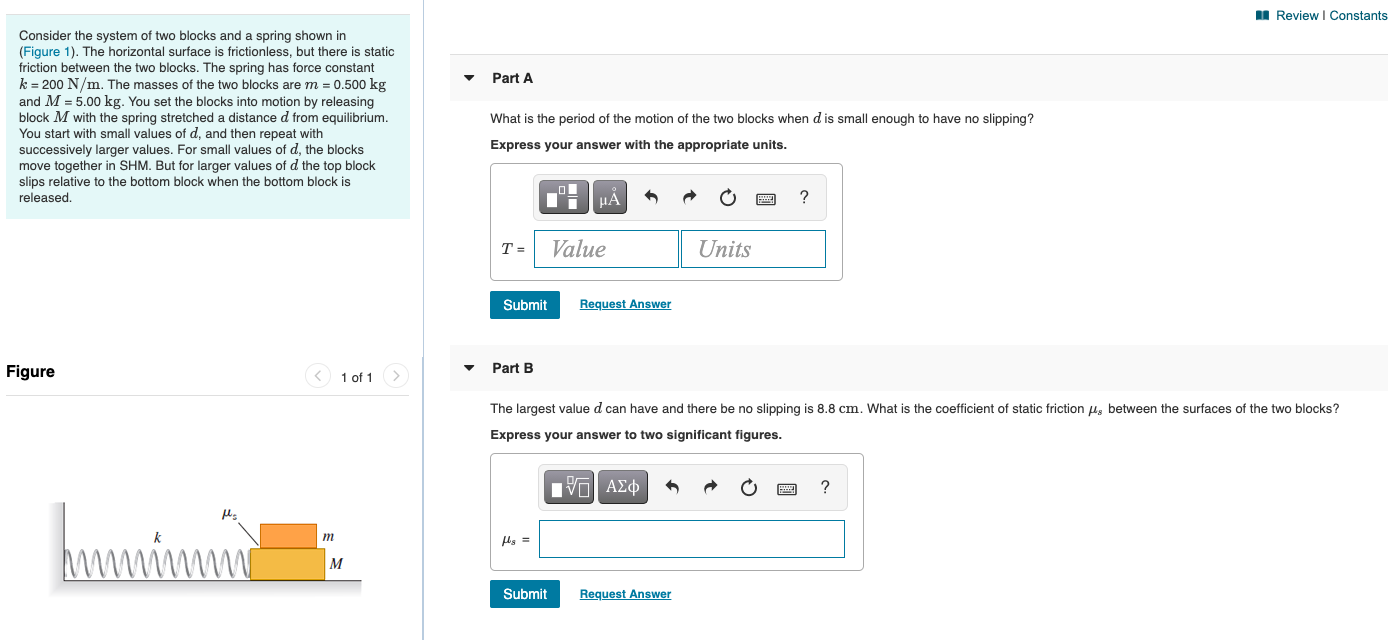Redo the last entry in Part A
Image resolution: width=1388 pixels, height=640 pixels.
tap(688, 197)
